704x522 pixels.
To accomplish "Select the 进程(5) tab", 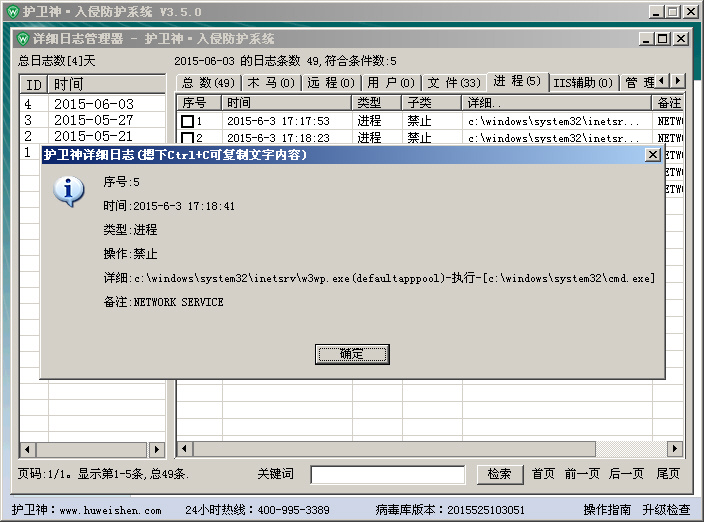I will click(x=517, y=81).
